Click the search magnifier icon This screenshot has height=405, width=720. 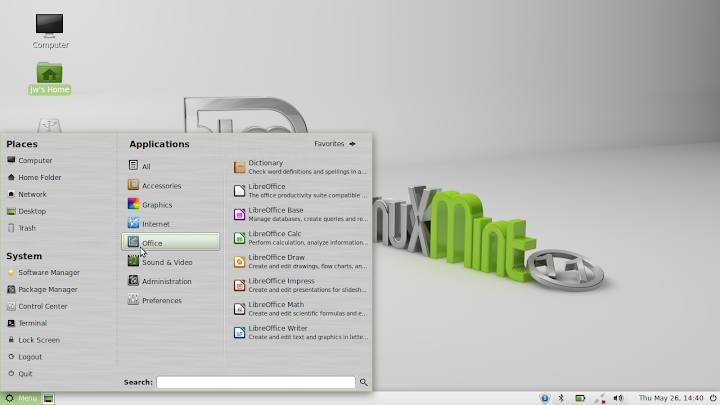(x=364, y=382)
